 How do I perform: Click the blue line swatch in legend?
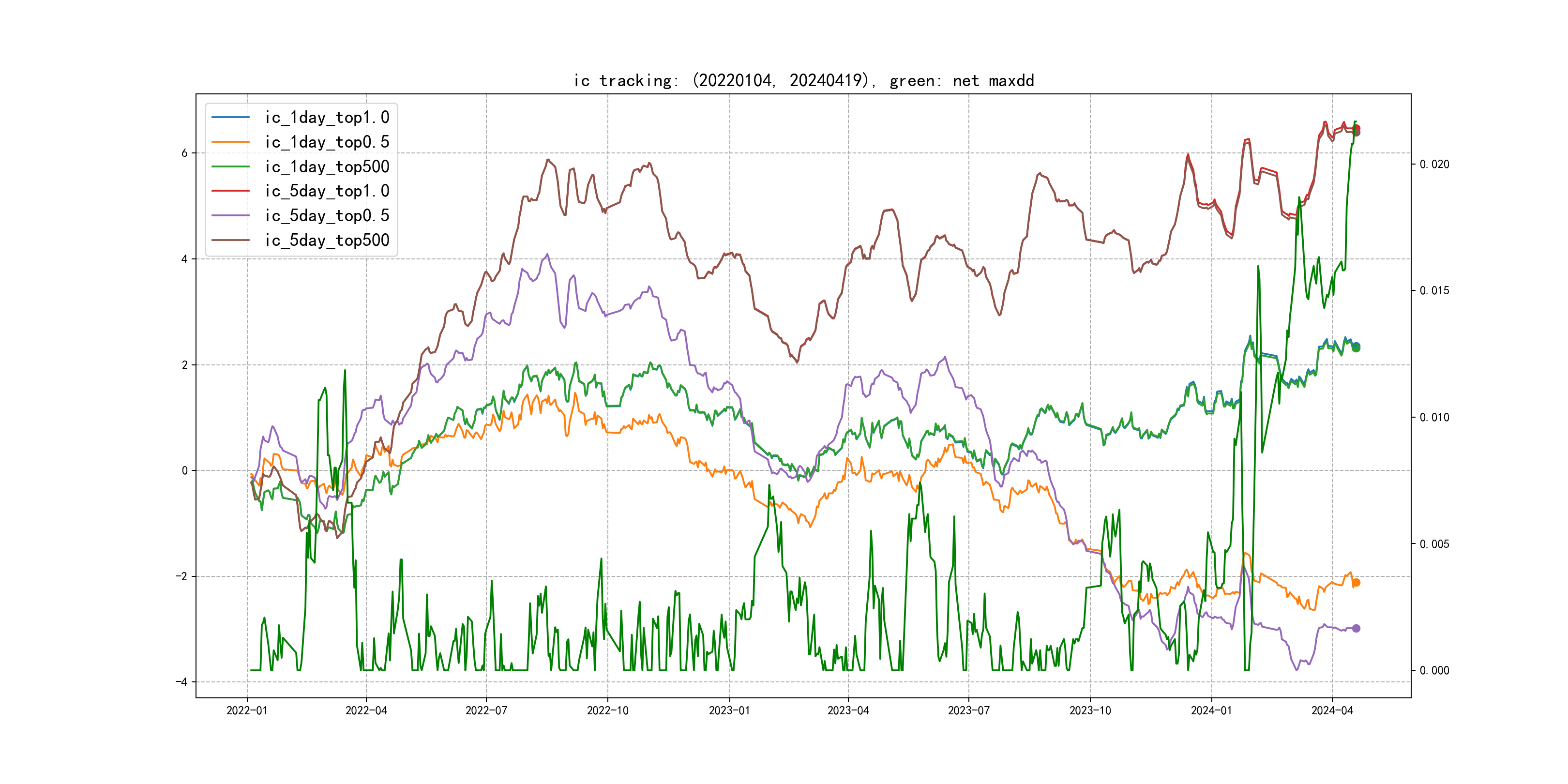[x=231, y=118]
